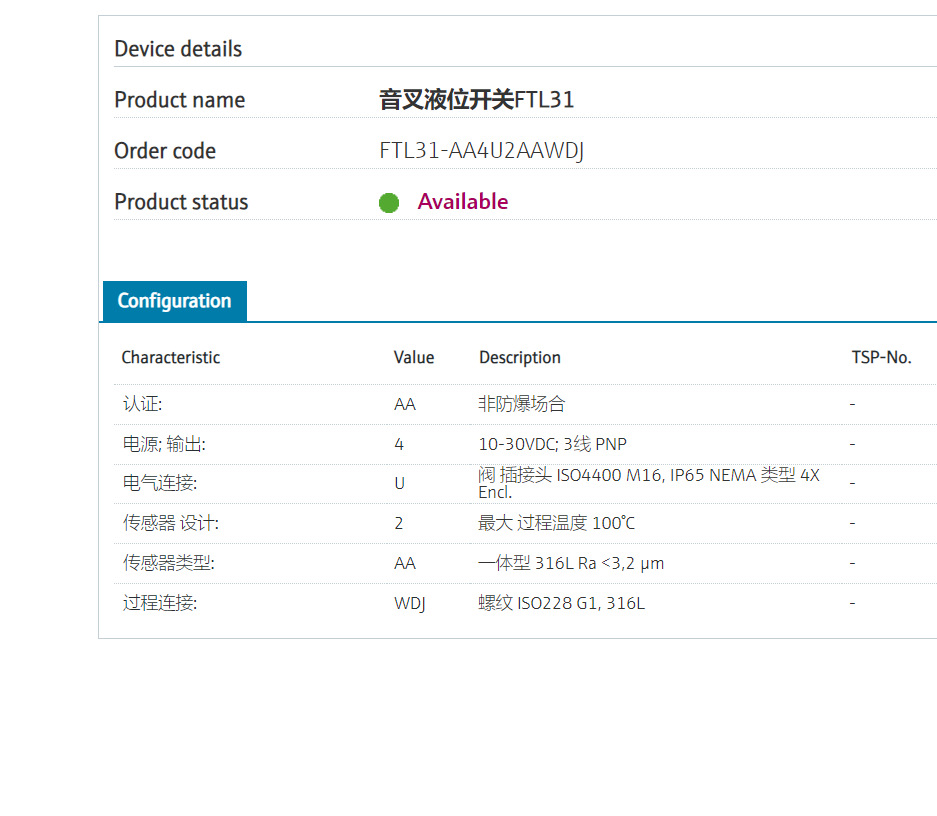The image size is (937, 816).
Task: Click the 电源; 输出 characteristic label
Action: coord(164,444)
